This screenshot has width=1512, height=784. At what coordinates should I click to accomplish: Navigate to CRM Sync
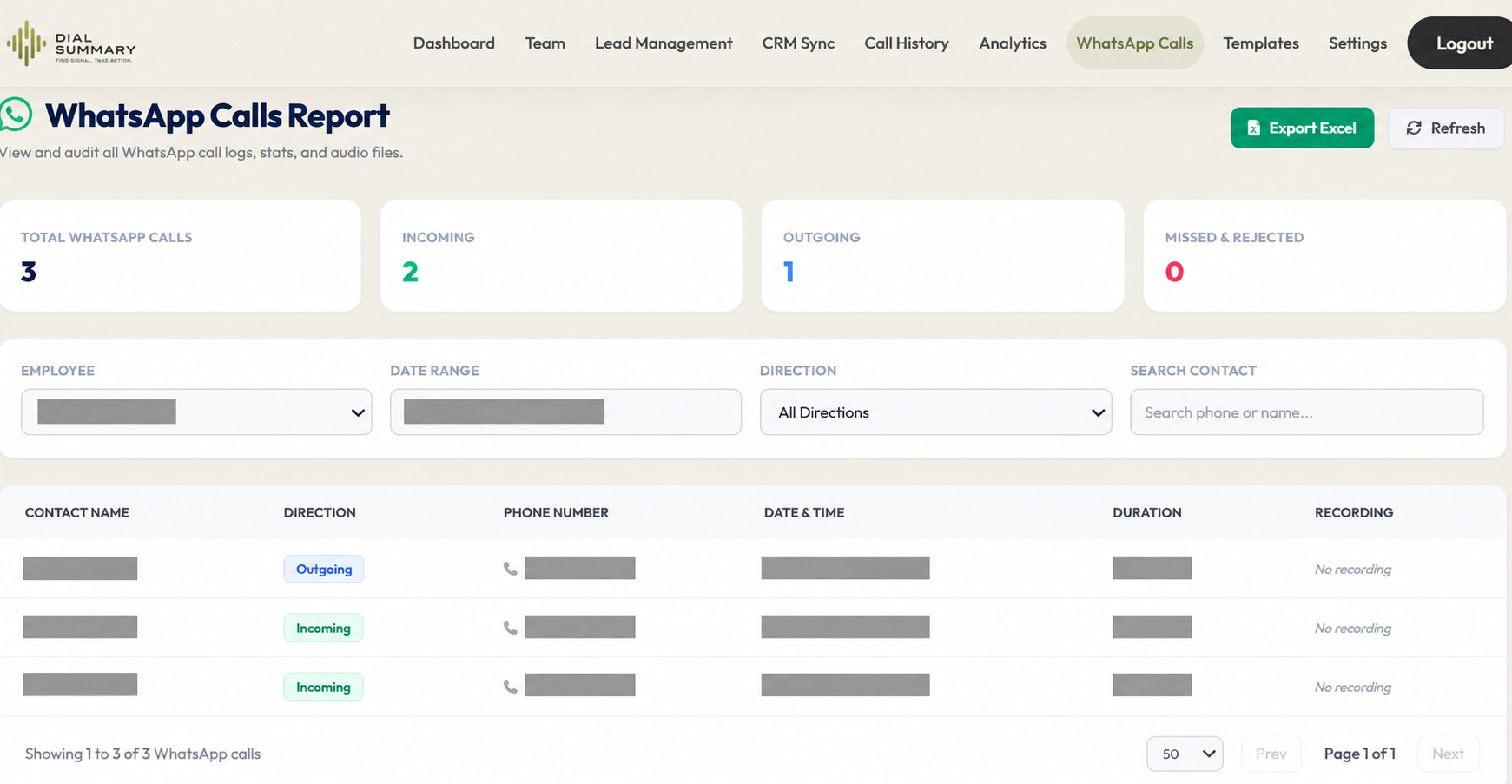[798, 43]
